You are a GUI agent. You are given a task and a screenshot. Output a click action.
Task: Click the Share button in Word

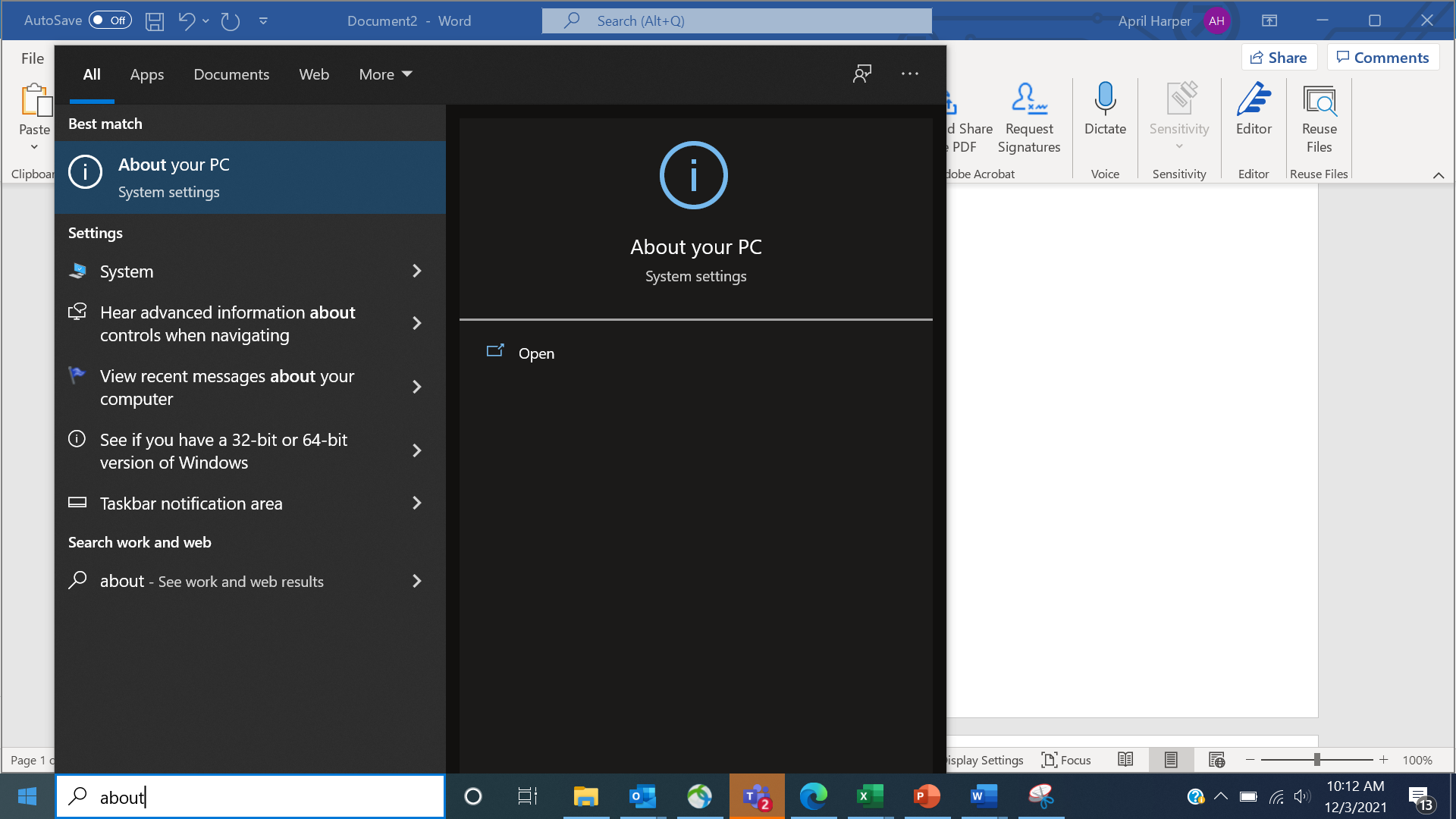(x=1279, y=58)
